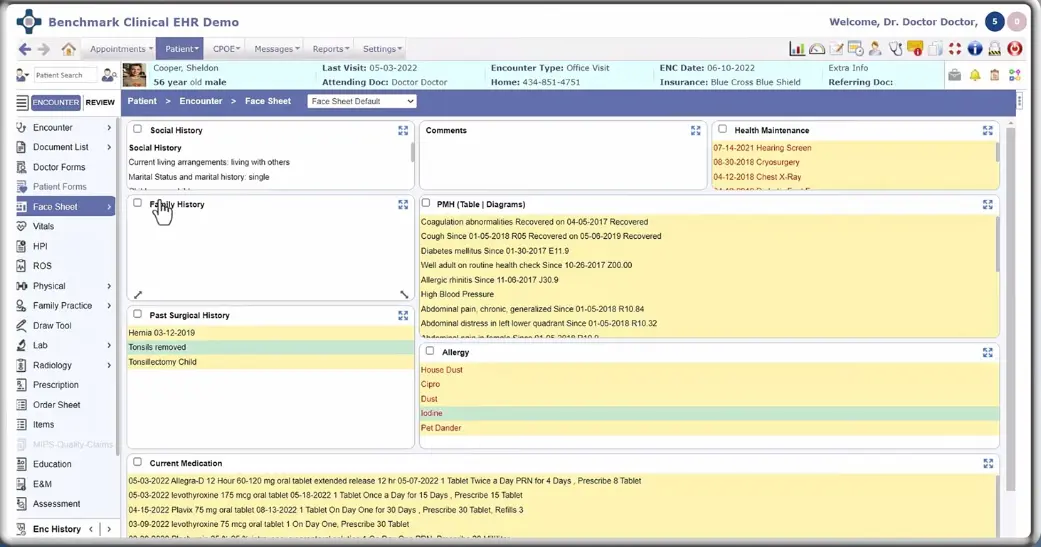Check the Past Surgical History checkbox
The image size is (1041, 547).
(x=137, y=314)
